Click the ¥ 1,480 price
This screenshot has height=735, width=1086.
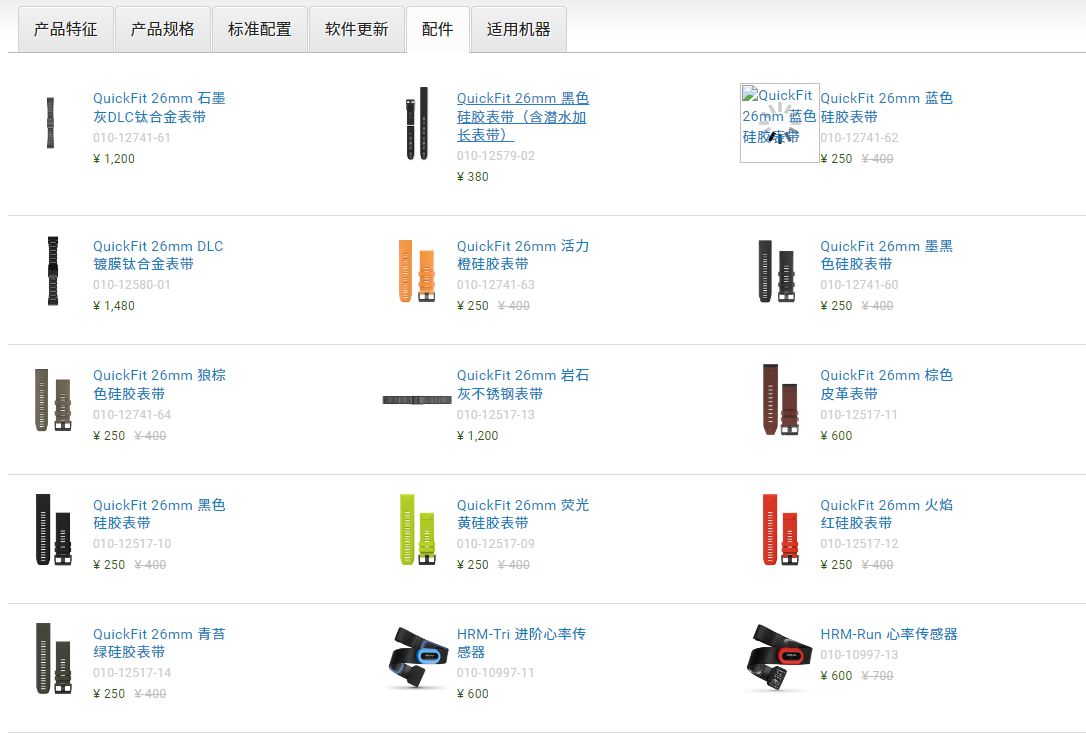pos(114,305)
